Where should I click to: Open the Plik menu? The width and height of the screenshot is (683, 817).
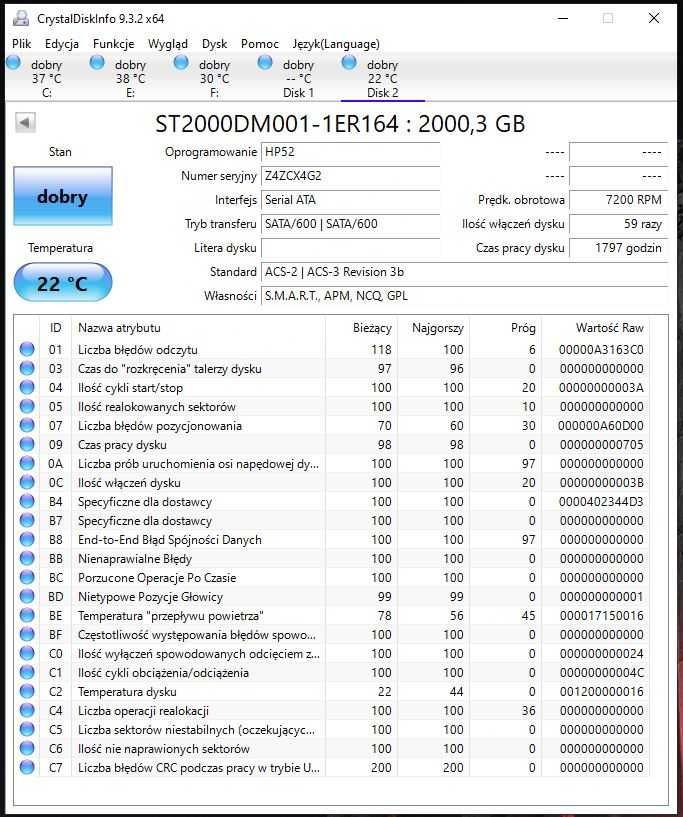click(x=22, y=44)
